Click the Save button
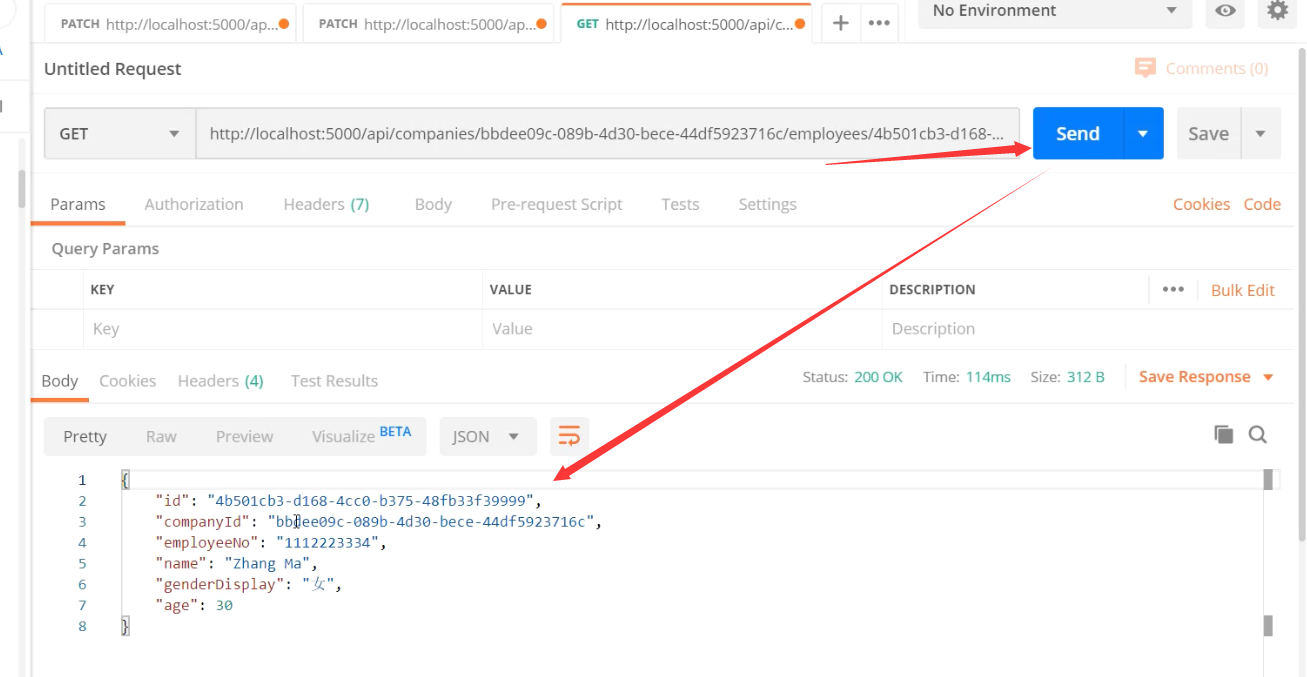Screen dimensions: 1307x677 click(1208, 134)
